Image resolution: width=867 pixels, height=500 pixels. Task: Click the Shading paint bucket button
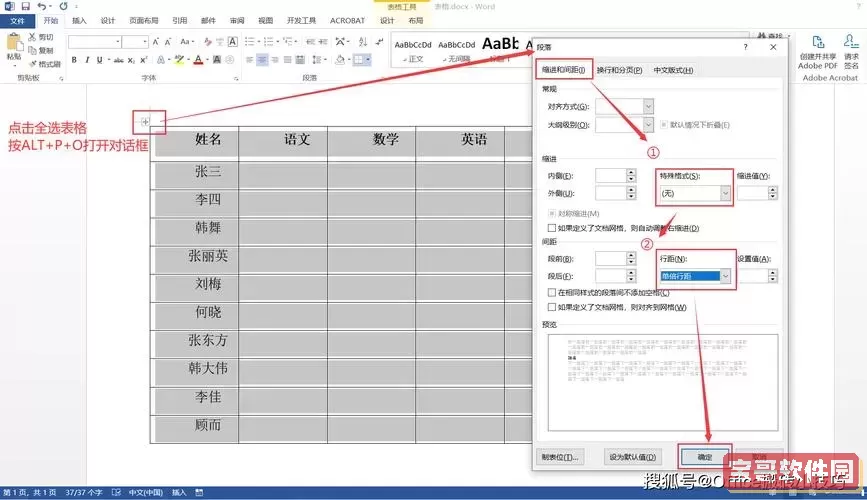click(340, 60)
